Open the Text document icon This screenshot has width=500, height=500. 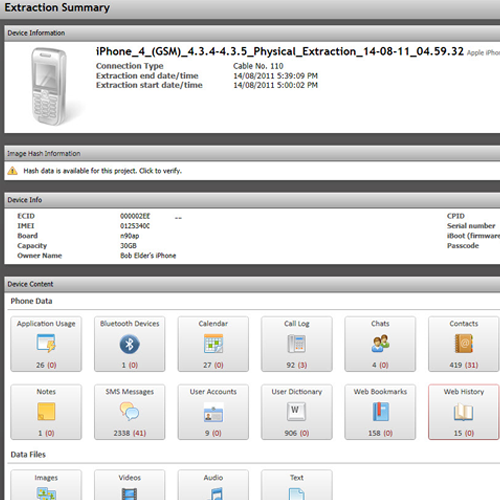click(x=297, y=494)
